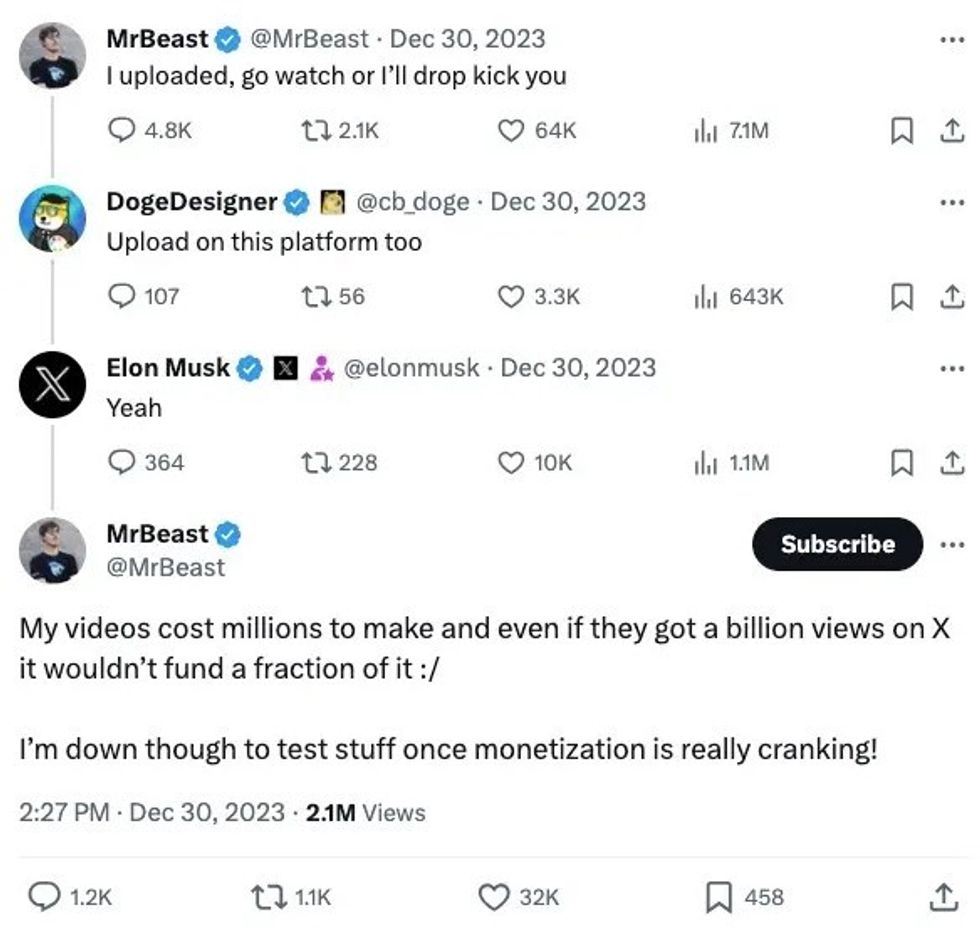Bookmark Elon Musk's 'Yeah' reply
The height and width of the screenshot is (928, 980).
(x=902, y=463)
